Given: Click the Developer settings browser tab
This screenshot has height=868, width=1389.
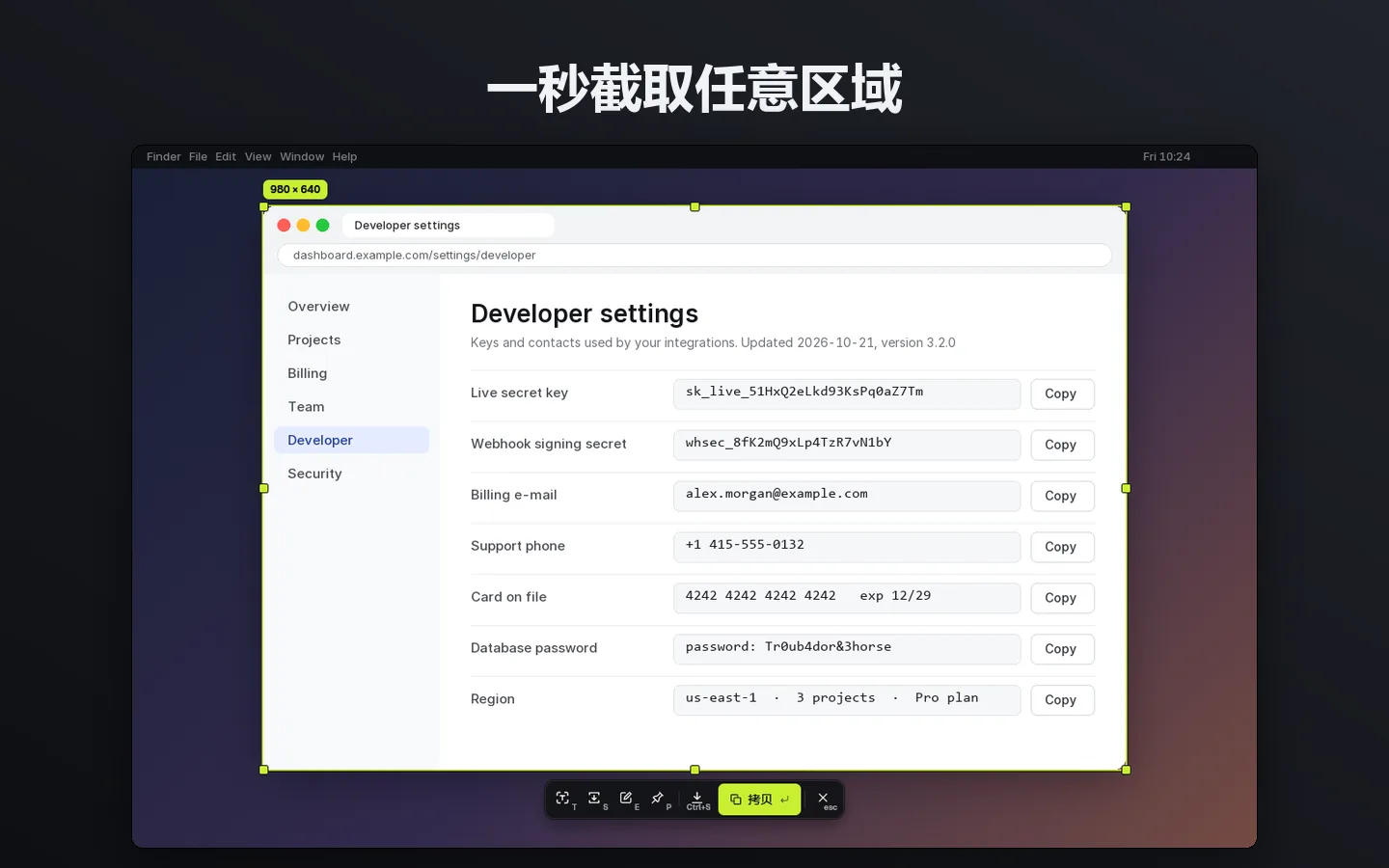Looking at the screenshot, I should tap(448, 226).
